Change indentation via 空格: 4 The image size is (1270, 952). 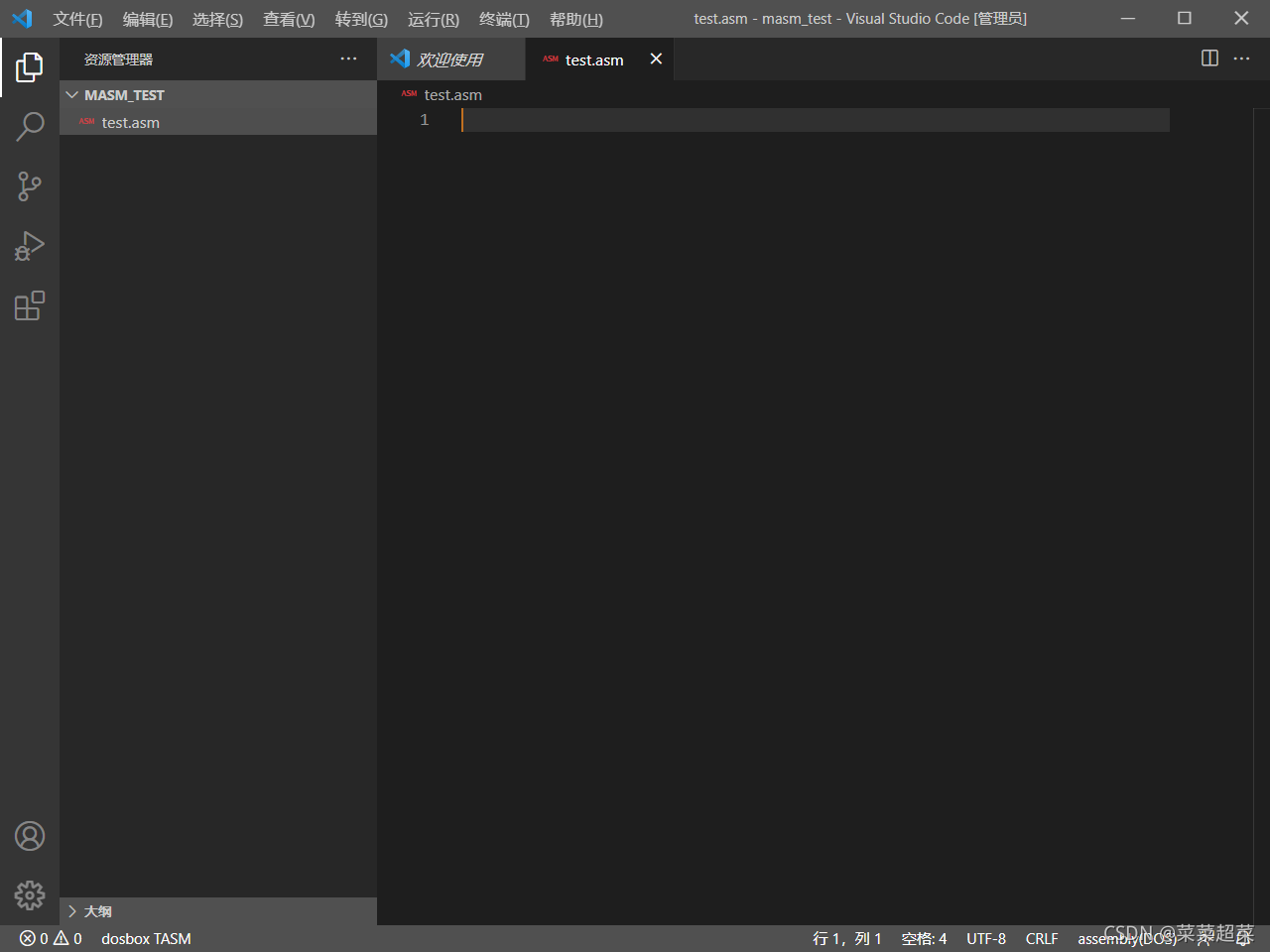924,938
